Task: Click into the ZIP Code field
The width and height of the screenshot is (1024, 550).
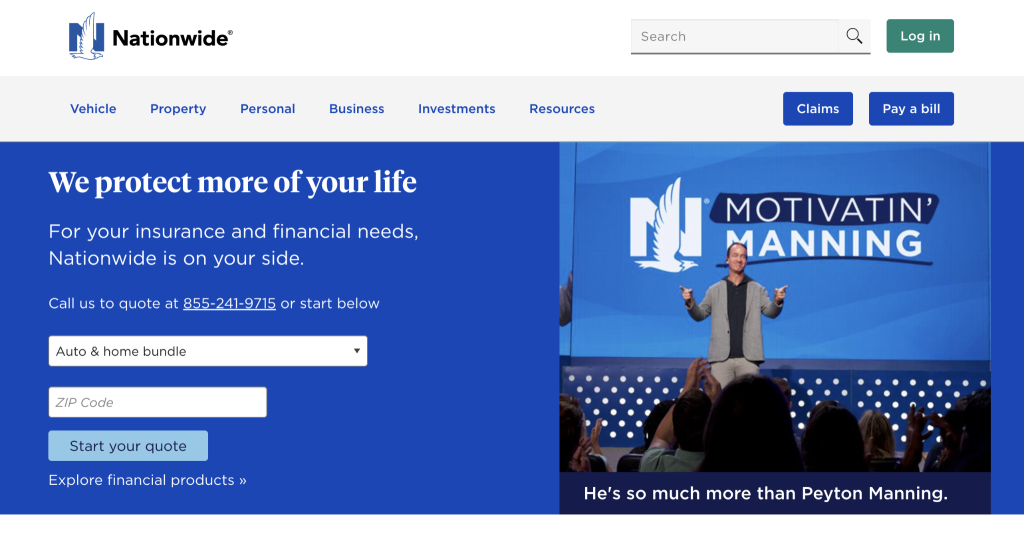Action: [x=157, y=402]
